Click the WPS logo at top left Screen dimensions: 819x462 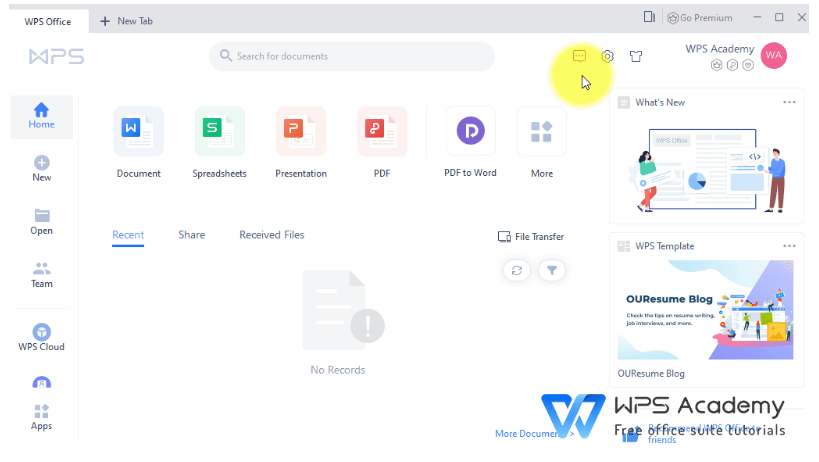coord(56,56)
